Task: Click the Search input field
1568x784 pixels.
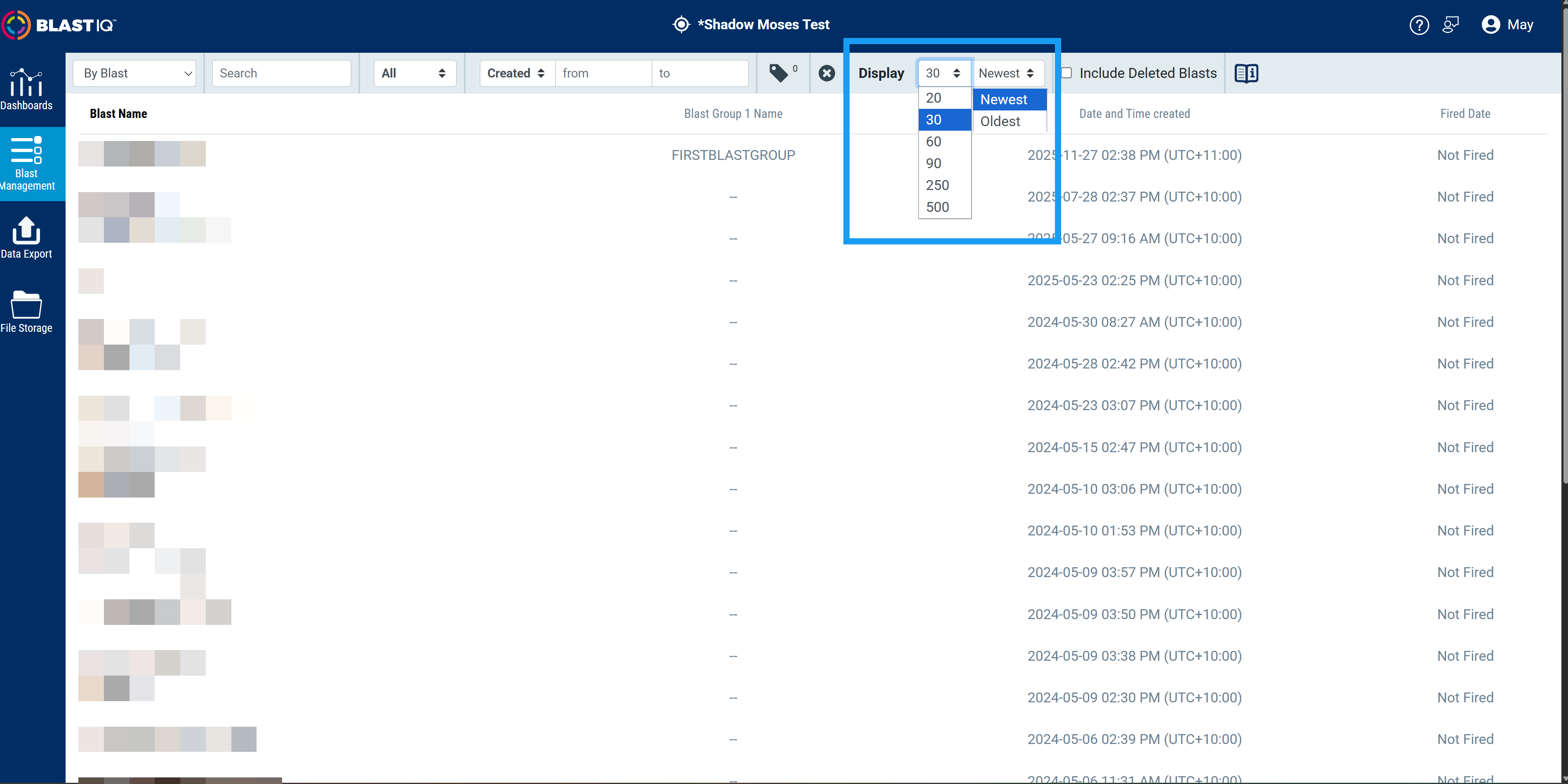Action: pos(281,73)
